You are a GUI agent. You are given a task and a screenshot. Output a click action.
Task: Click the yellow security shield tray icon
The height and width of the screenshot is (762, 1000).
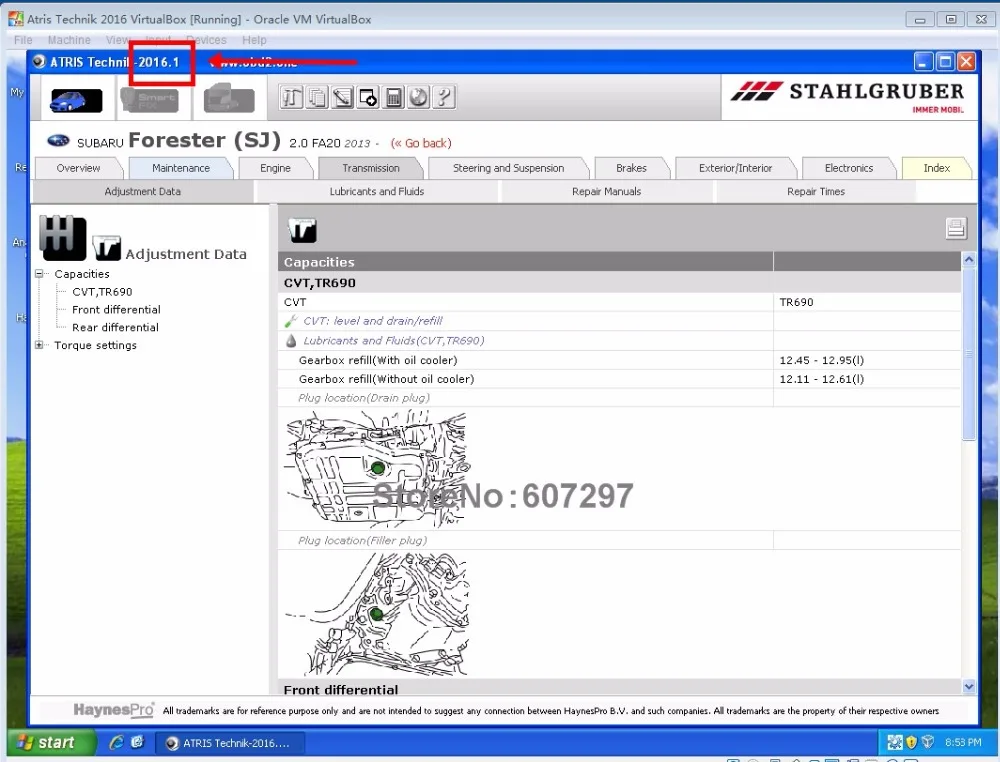pyautogui.click(x=911, y=742)
